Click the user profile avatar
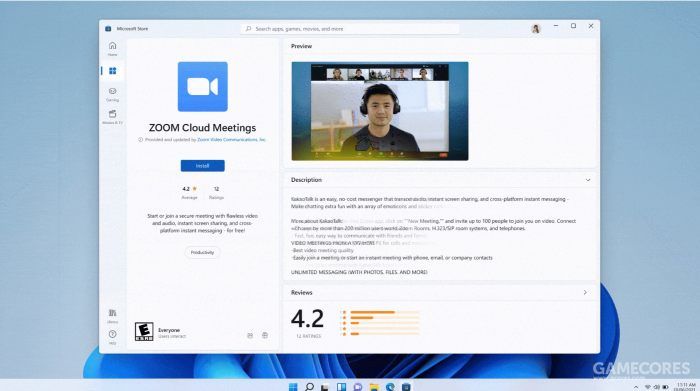This screenshot has width=700, height=391. (x=536, y=29)
